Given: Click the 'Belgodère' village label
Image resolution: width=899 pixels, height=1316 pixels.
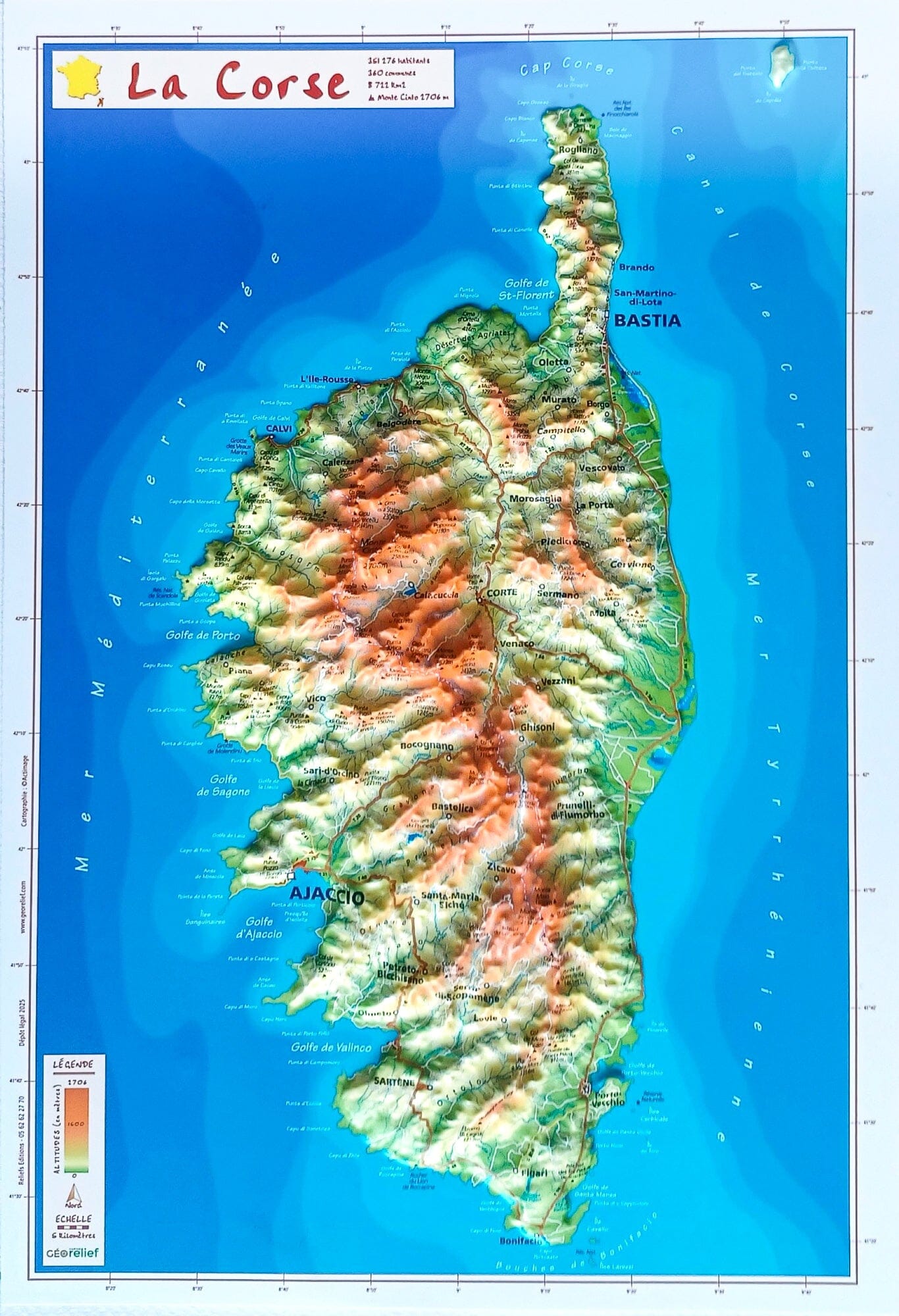Looking at the screenshot, I should 399,422.
